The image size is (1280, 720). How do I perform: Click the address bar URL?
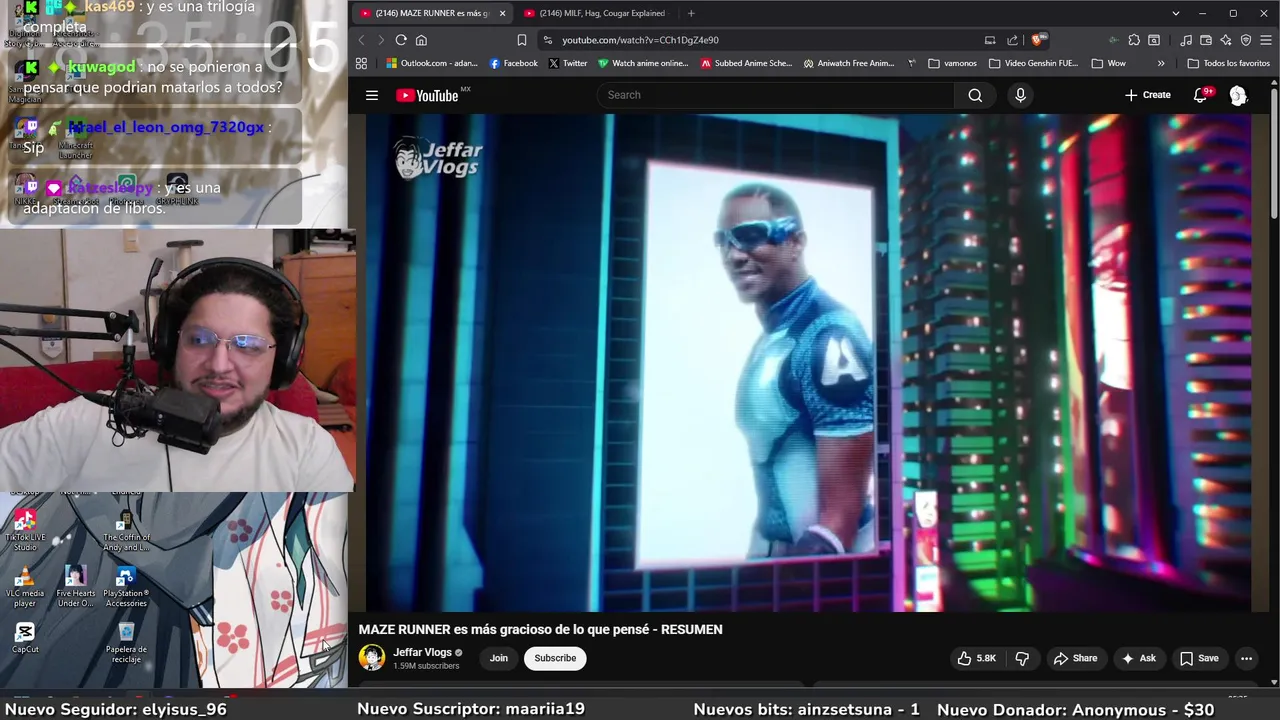point(640,40)
